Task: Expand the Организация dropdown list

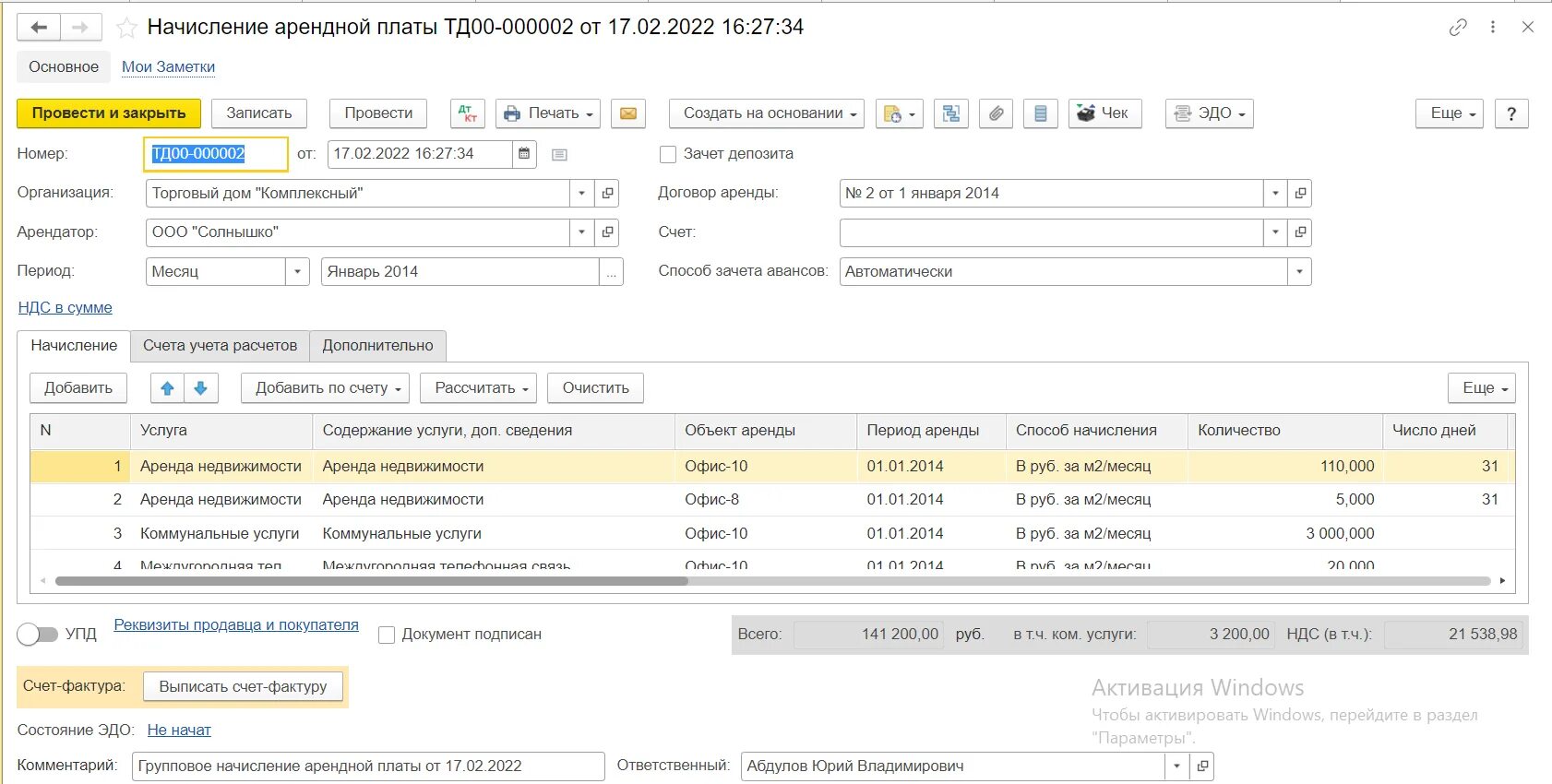Action: point(581,194)
